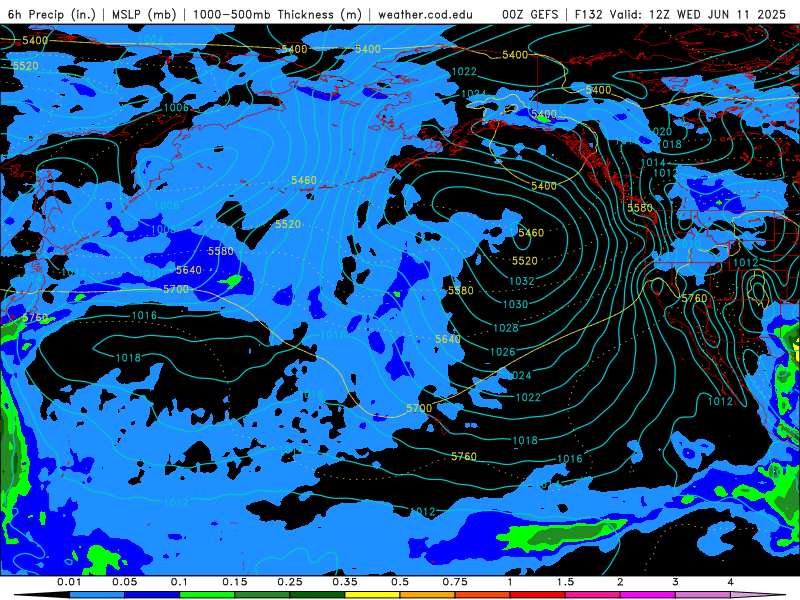Click the dark green 0.25 legend swatch
The image size is (800, 600).
click(317, 595)
